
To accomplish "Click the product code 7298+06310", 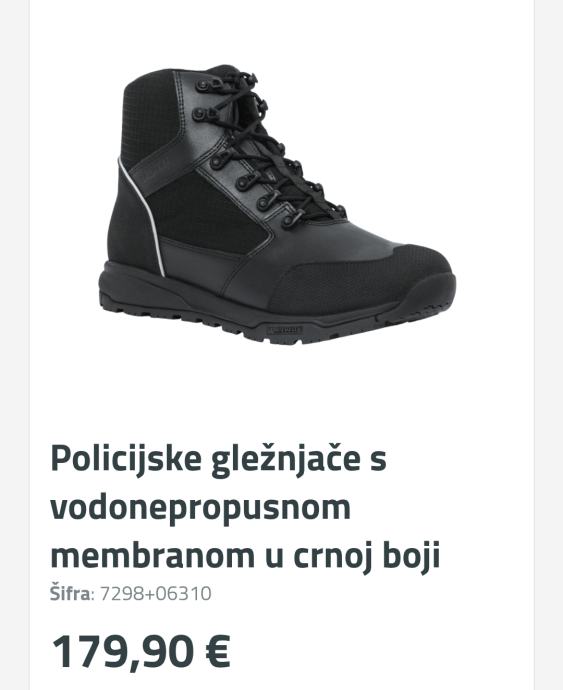I will (x=156, y=594).
